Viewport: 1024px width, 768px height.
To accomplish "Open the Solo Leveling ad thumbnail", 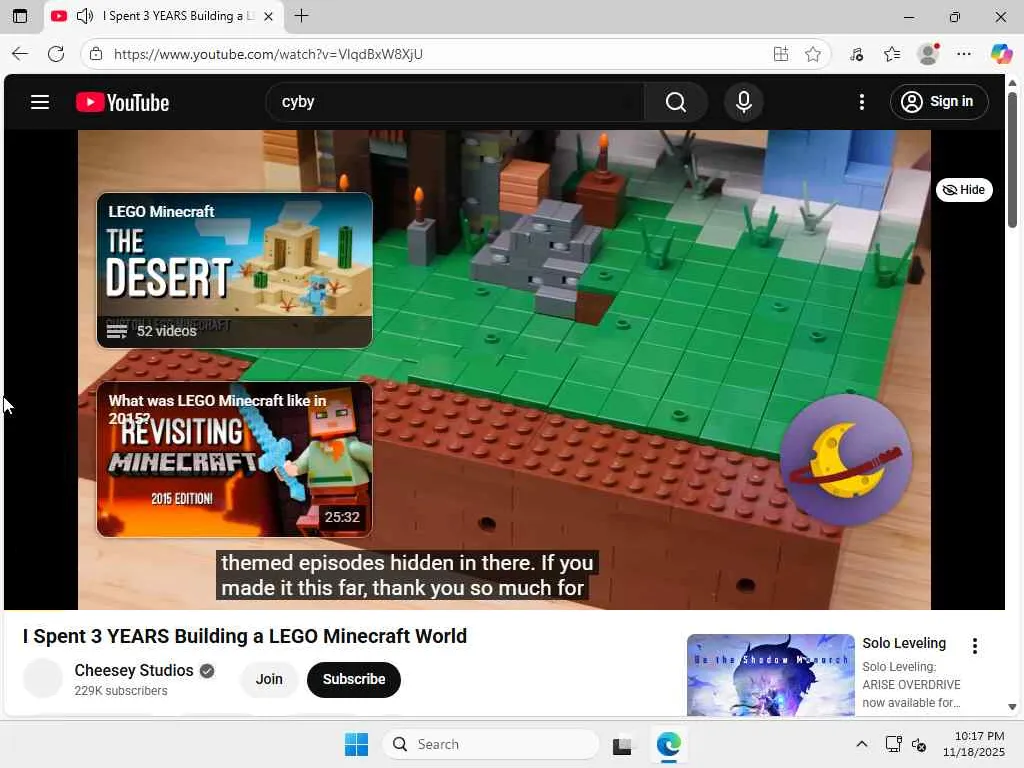I will coord(771,675).
